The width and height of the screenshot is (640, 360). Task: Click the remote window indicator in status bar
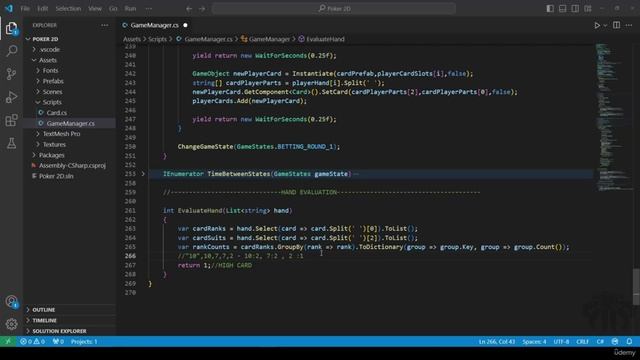[x=8, y=342]
